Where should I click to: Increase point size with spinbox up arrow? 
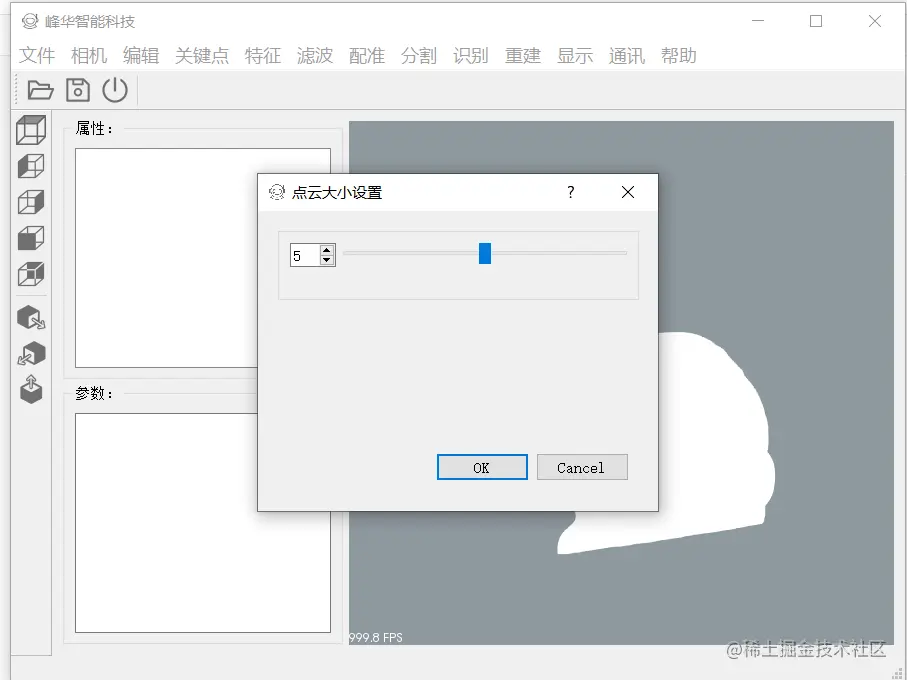[x=327, y=250]
